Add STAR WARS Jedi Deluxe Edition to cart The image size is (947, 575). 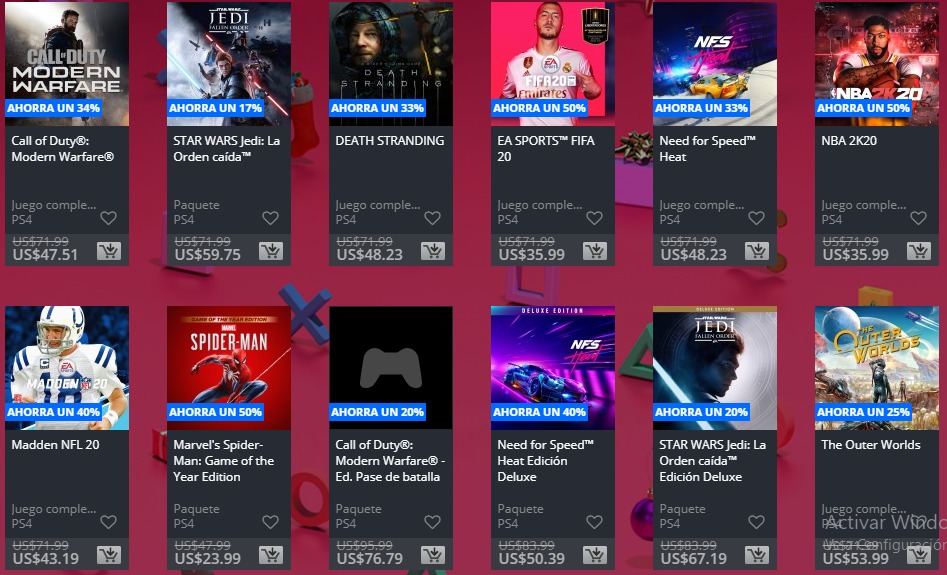click(756, 554)
